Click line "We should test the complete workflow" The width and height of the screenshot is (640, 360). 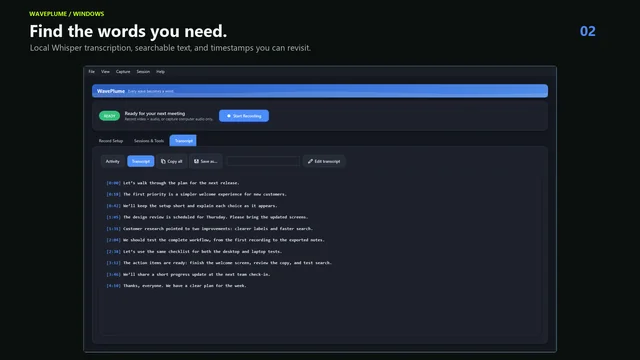[x=224, y=240]
